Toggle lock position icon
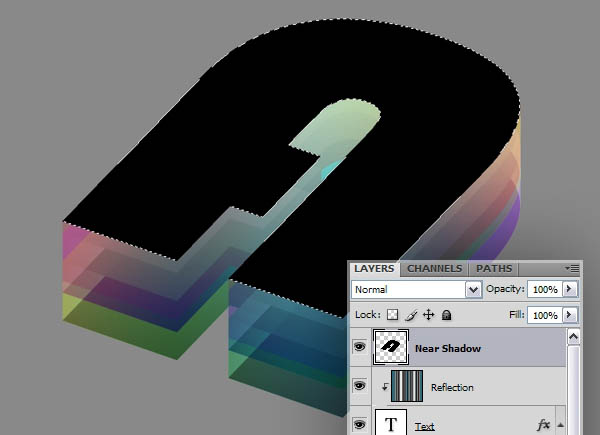 (x=428, y=315)
